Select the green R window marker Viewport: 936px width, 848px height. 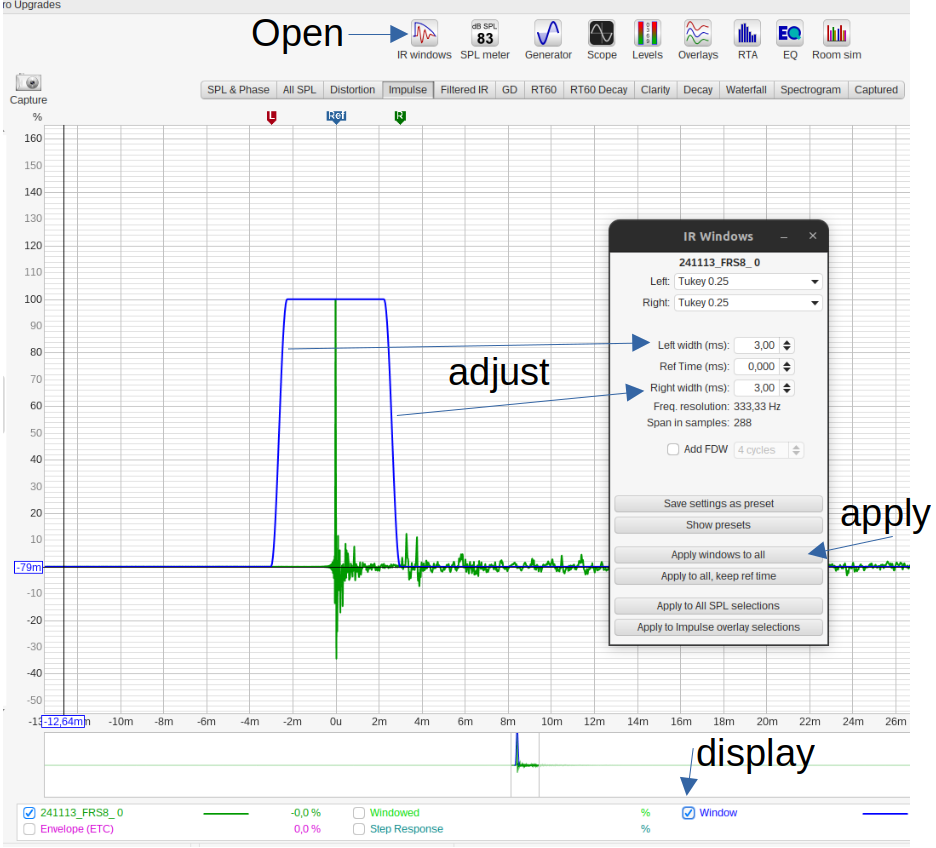(400, 117)
